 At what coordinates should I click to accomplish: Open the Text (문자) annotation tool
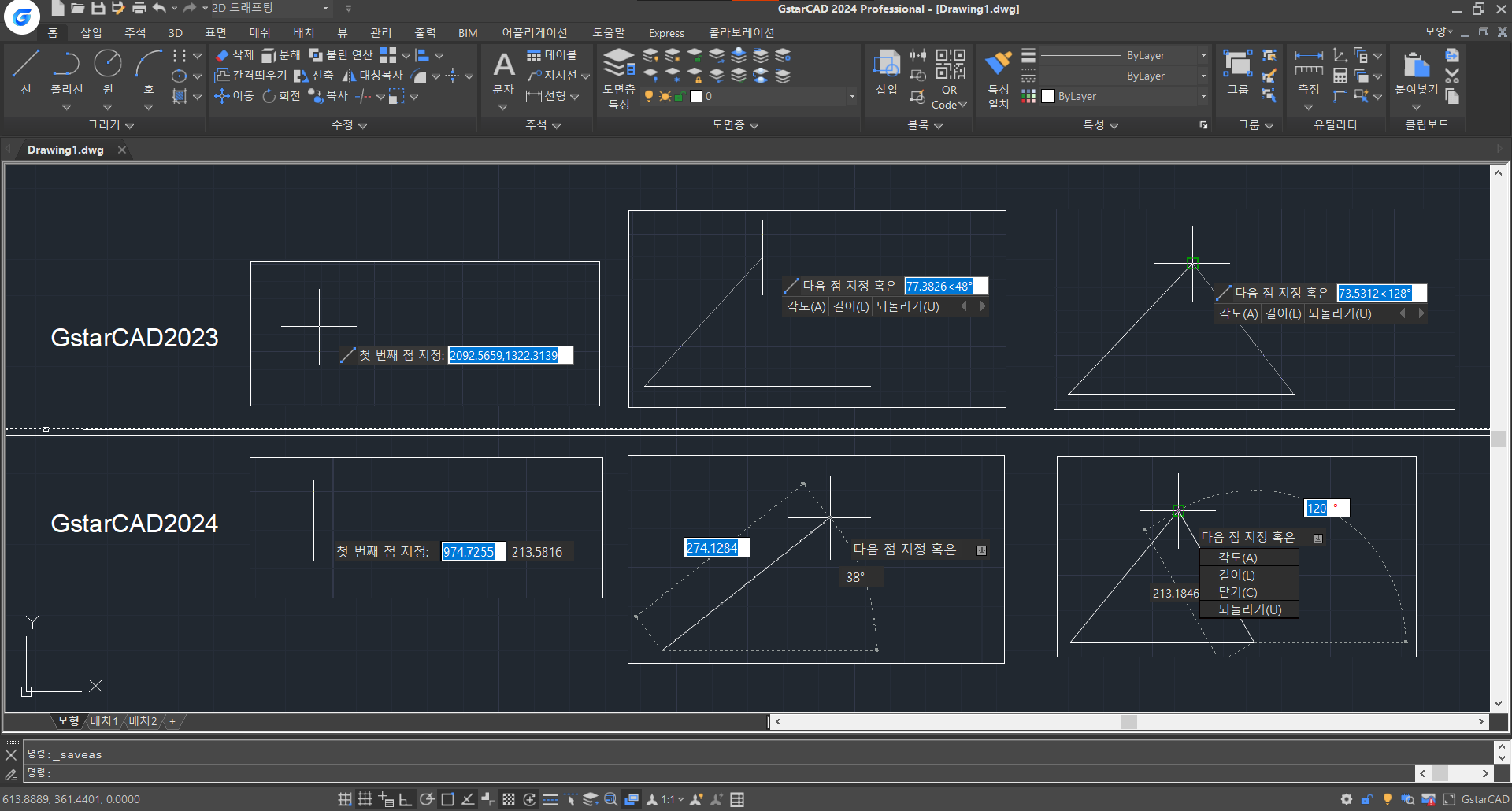click(503, 72)
